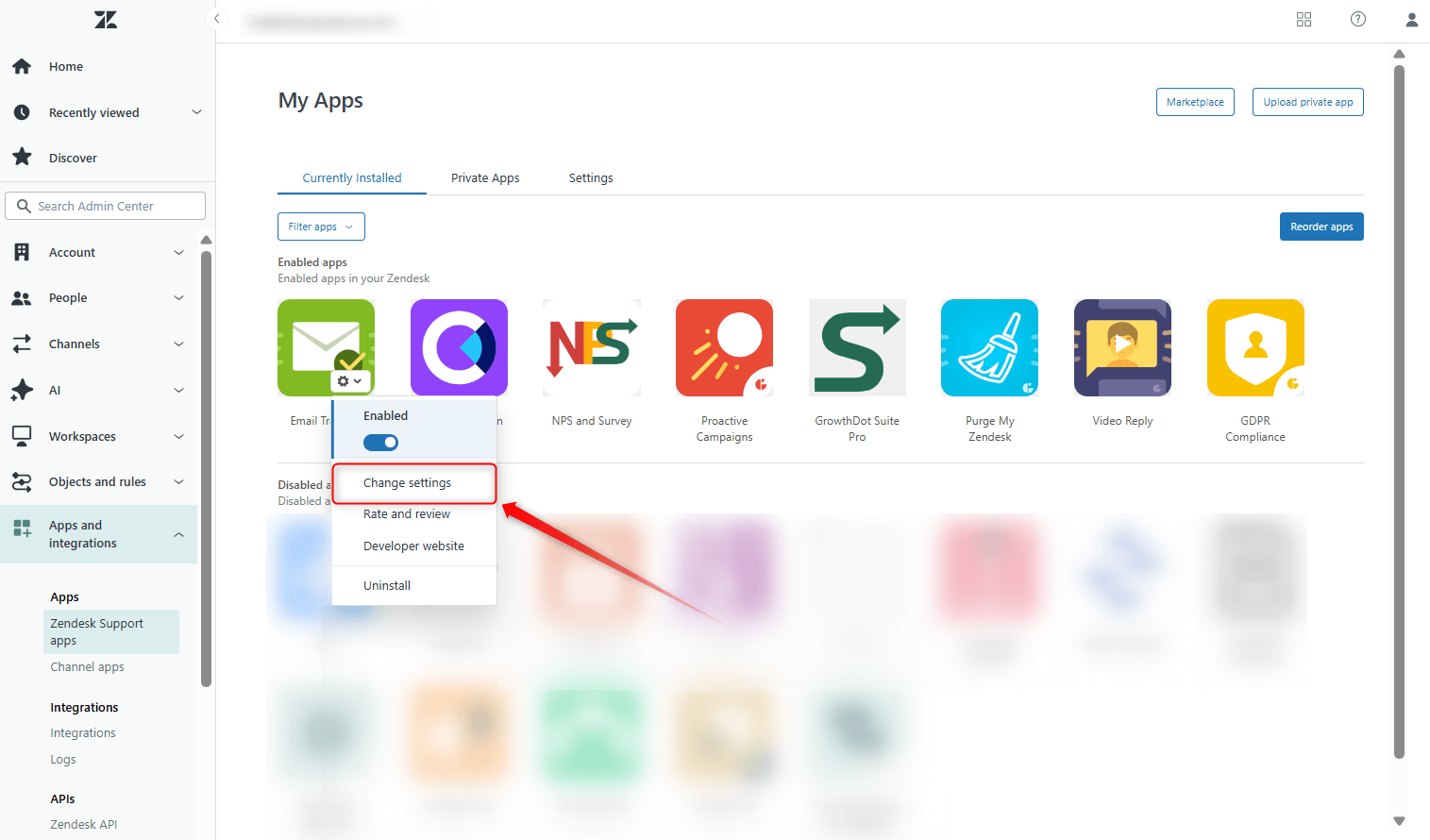Collapse the sidebar with arrow button
The width and height of the screenshot is (1430, 840).
216,19
